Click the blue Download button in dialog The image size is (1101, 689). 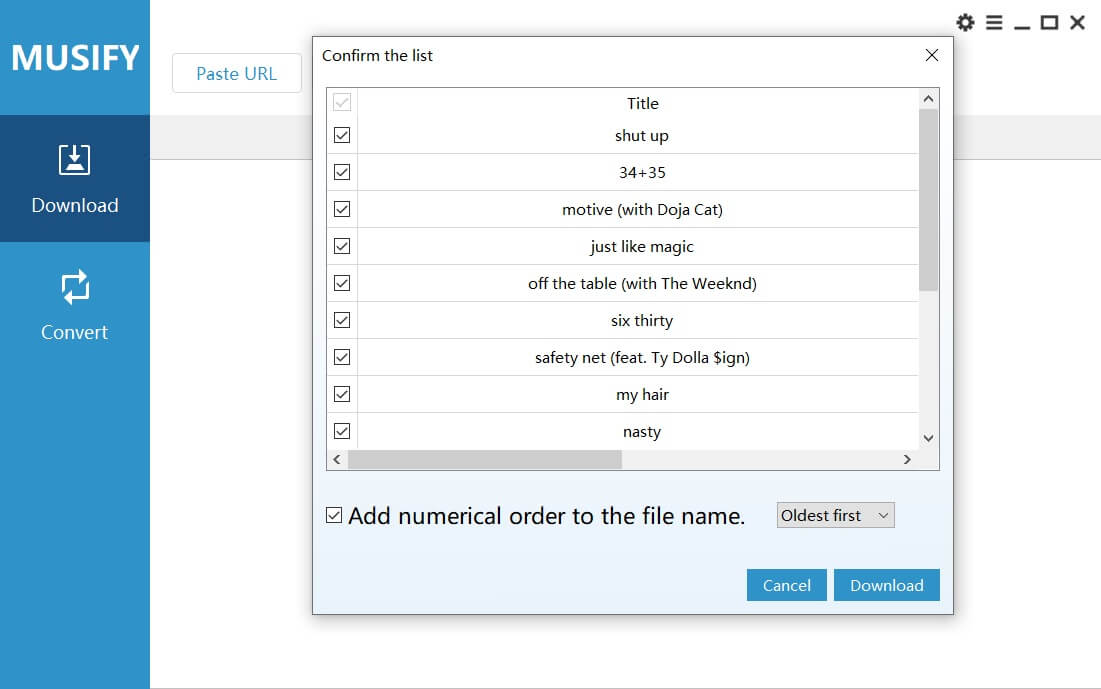(x=887, y=585)
